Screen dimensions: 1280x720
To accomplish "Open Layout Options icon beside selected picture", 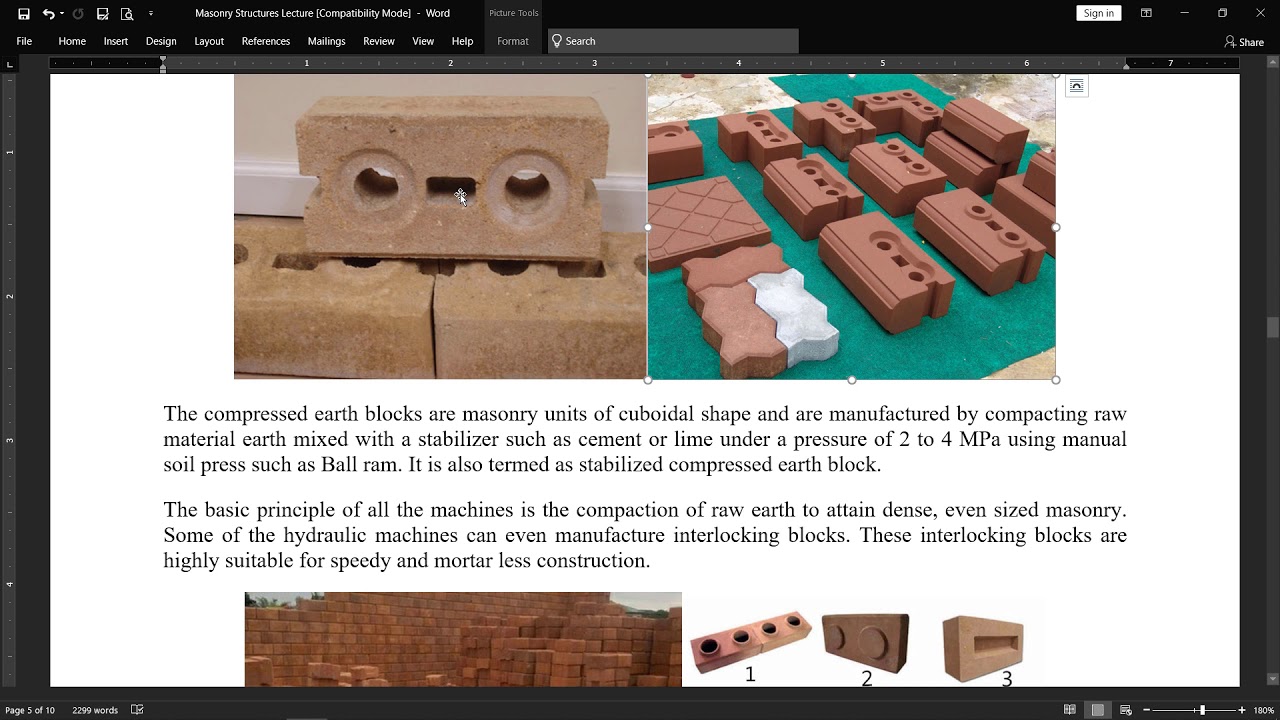I will coord(1076,86).
